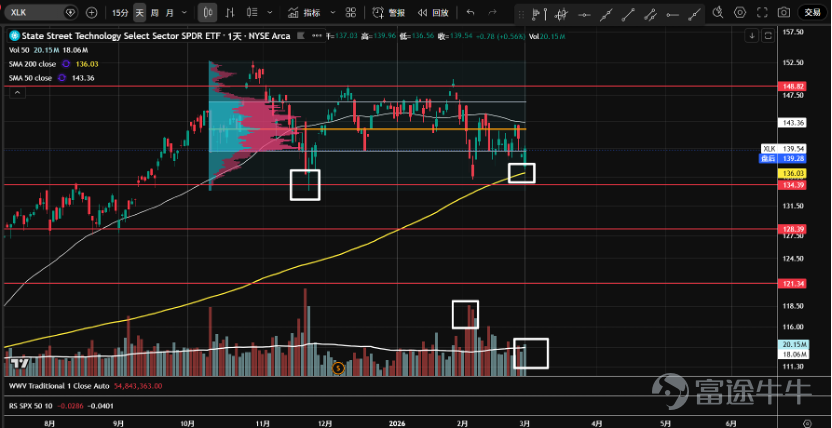Click the SMA 50 purple status icon

click(61, 78)
